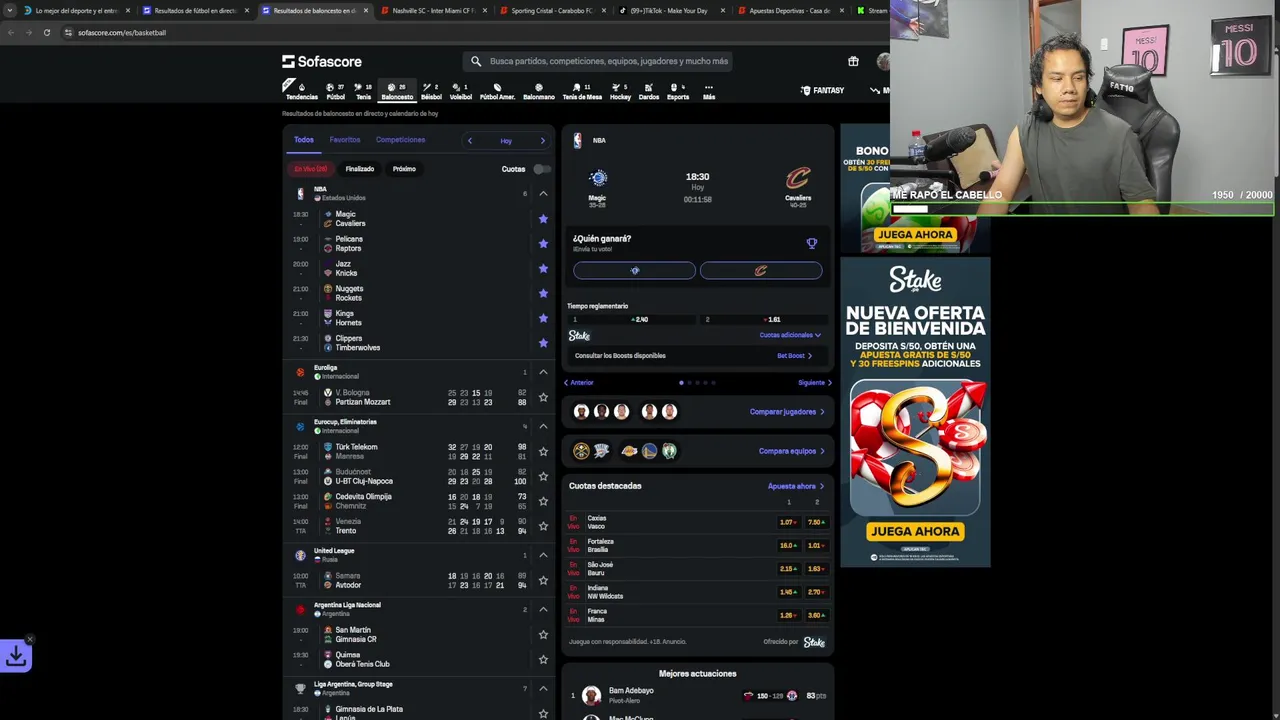Image resolution: width=1280 pixels, height=720 pixels.
Task: Go to previous day arrow
Action: click(470, 141)
